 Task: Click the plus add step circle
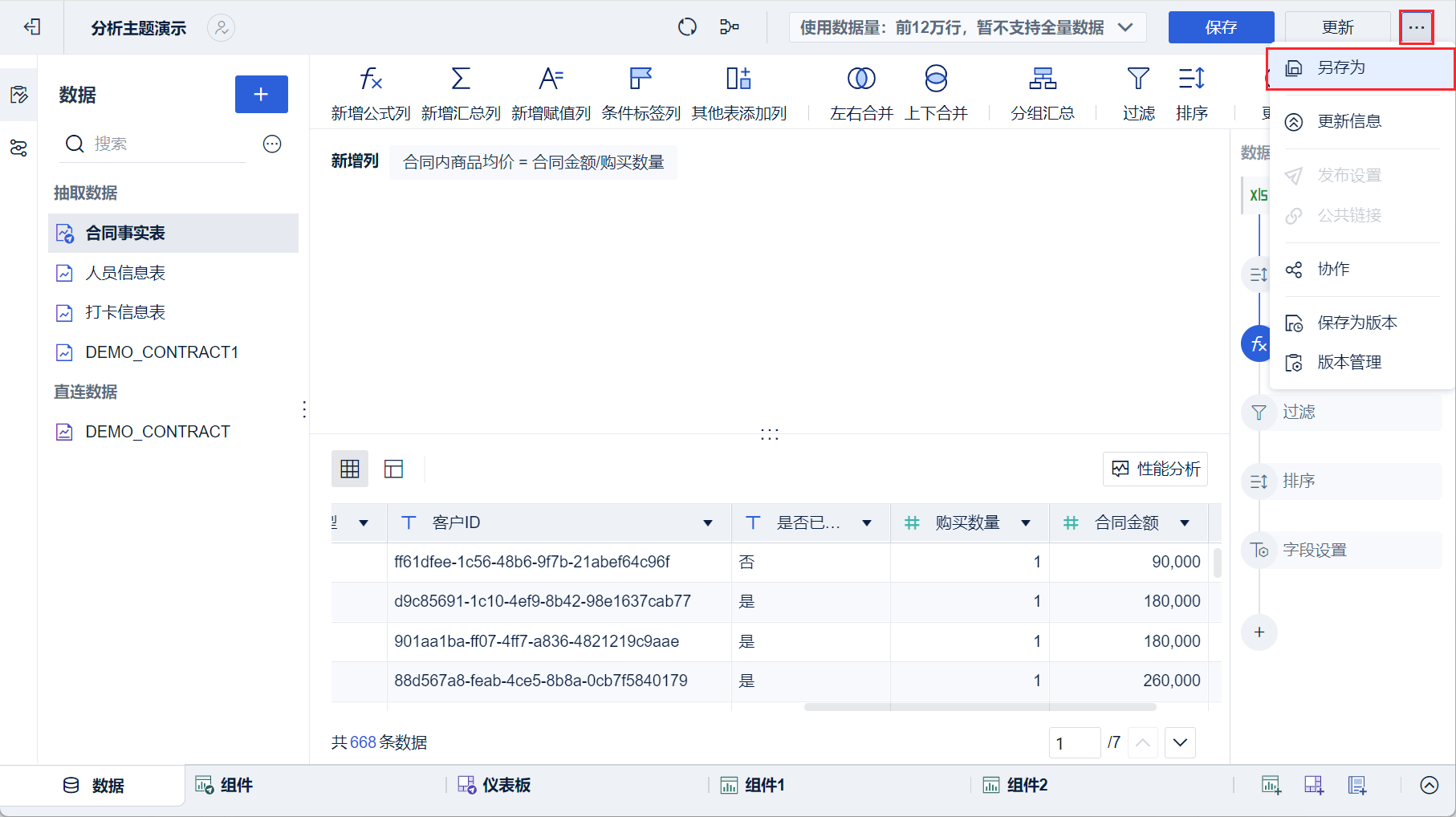[x=1259, y=632]
